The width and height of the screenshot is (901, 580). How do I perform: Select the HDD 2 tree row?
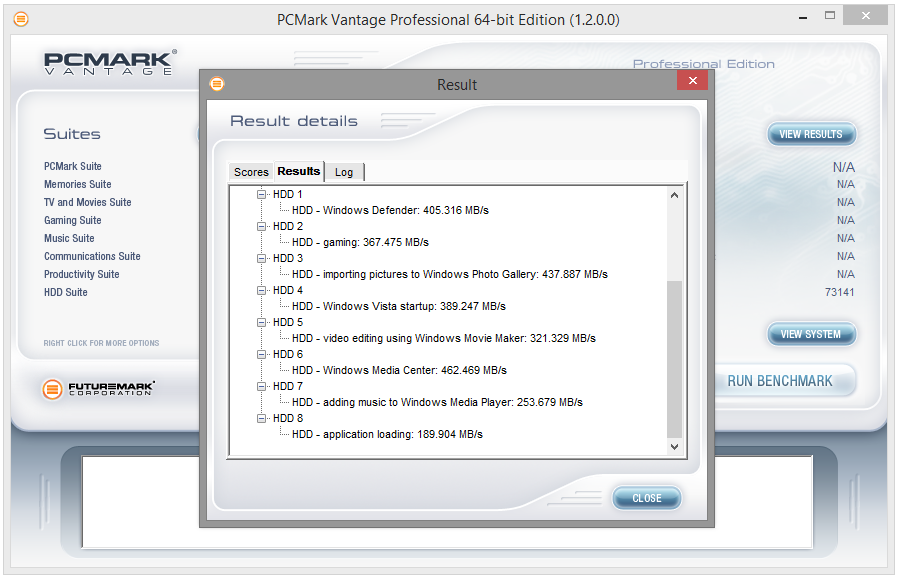288,226
